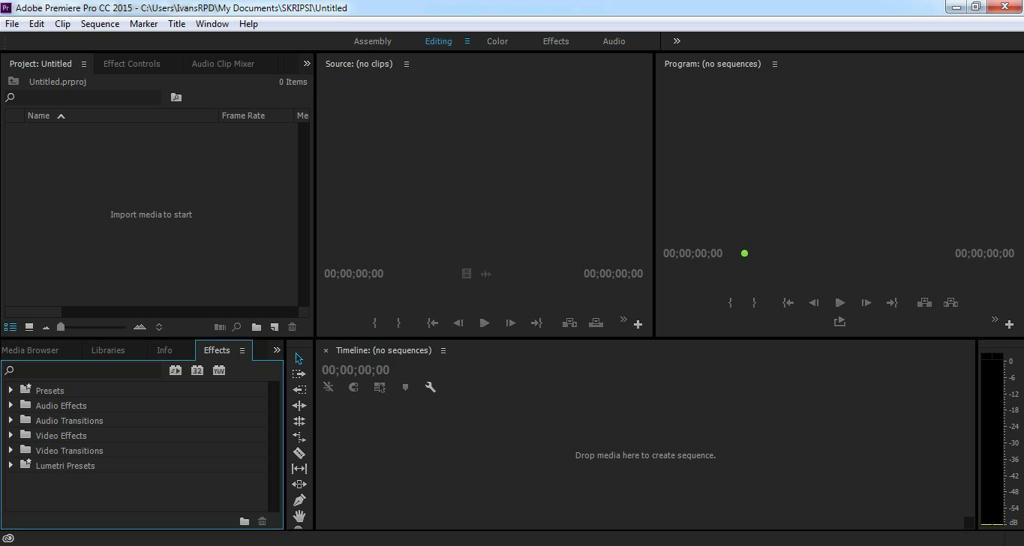Open Creative Cloud icon in status bar
This screenshot has height=546, width=1024.
click(8, 539)
